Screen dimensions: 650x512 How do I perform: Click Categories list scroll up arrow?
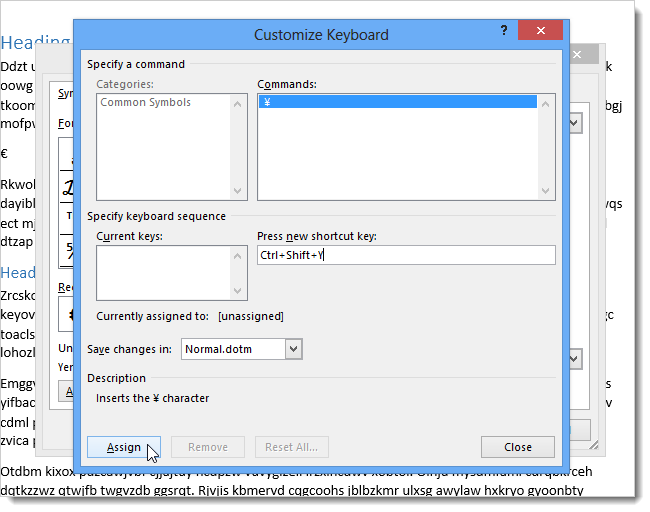(237, 104)
